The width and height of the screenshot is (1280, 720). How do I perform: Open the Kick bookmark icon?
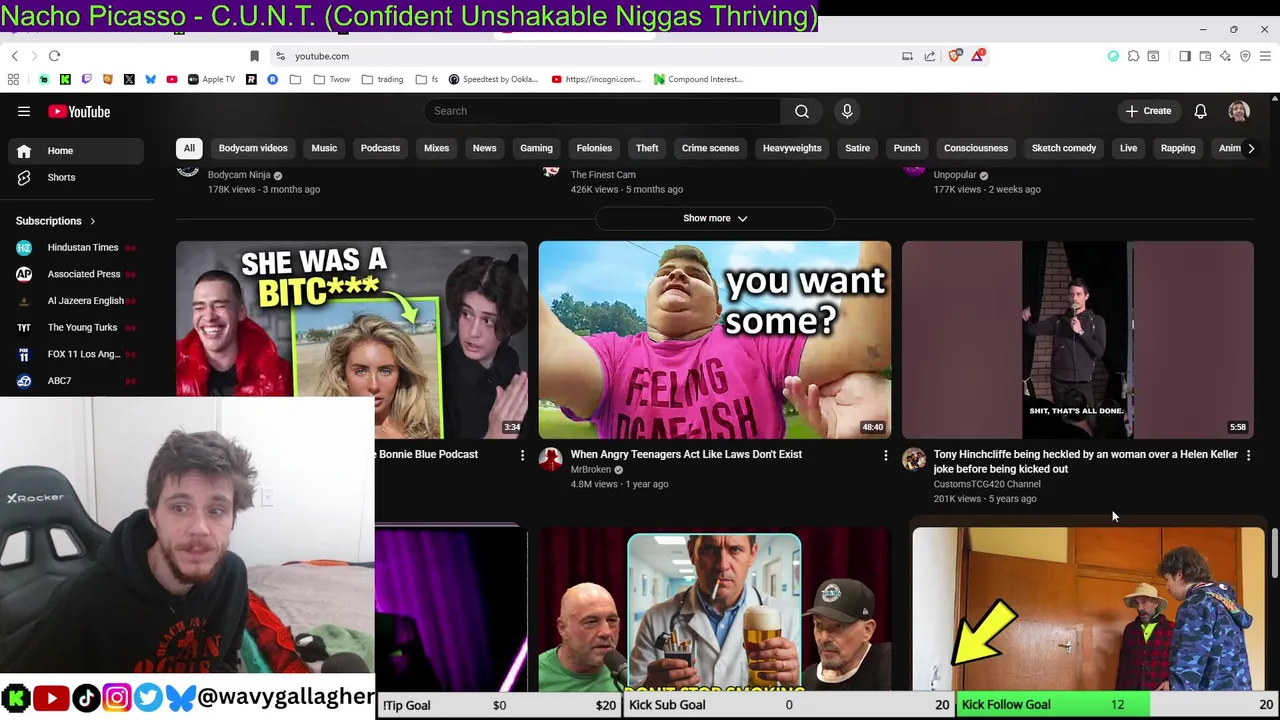(x=65, y=79)
